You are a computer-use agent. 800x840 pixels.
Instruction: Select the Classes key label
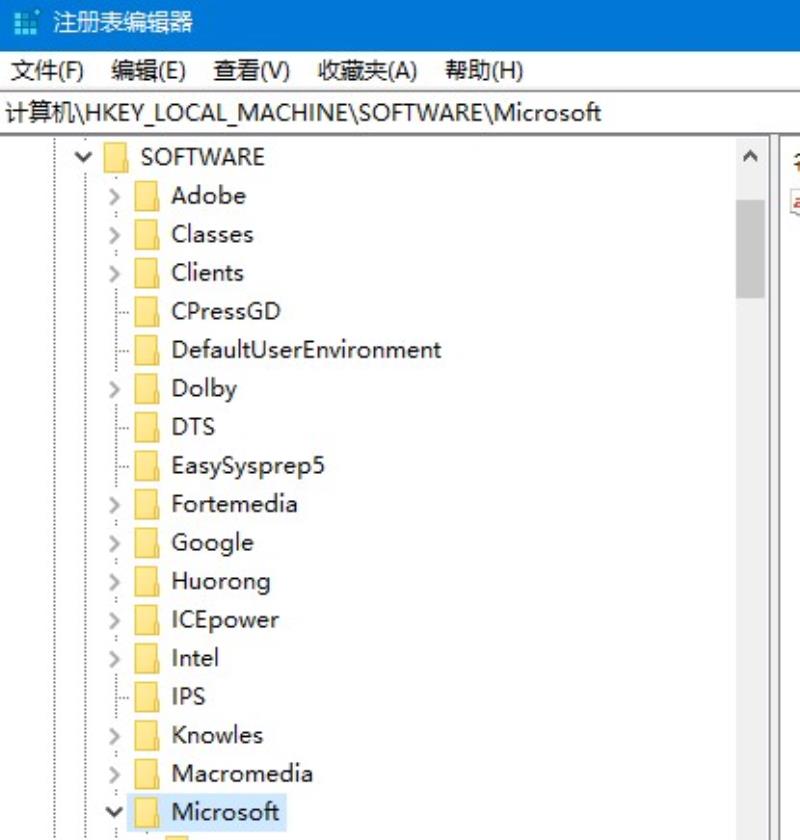click(212, 235)
